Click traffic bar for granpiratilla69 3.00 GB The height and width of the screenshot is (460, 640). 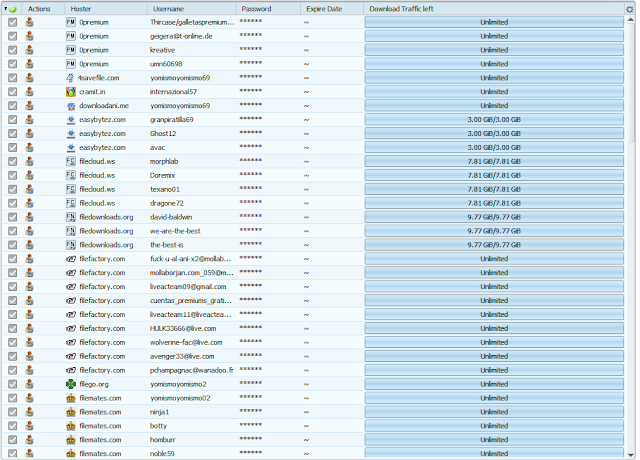pyautogui.click(x=494, y=120)
